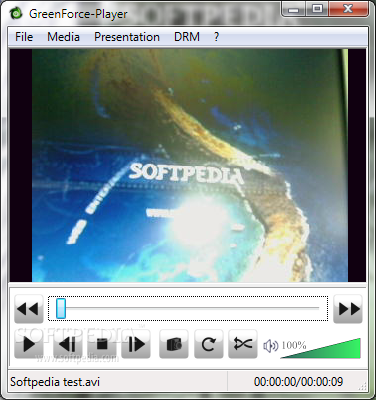Maximize the GreenForce-Player window

tap(317, 9)
